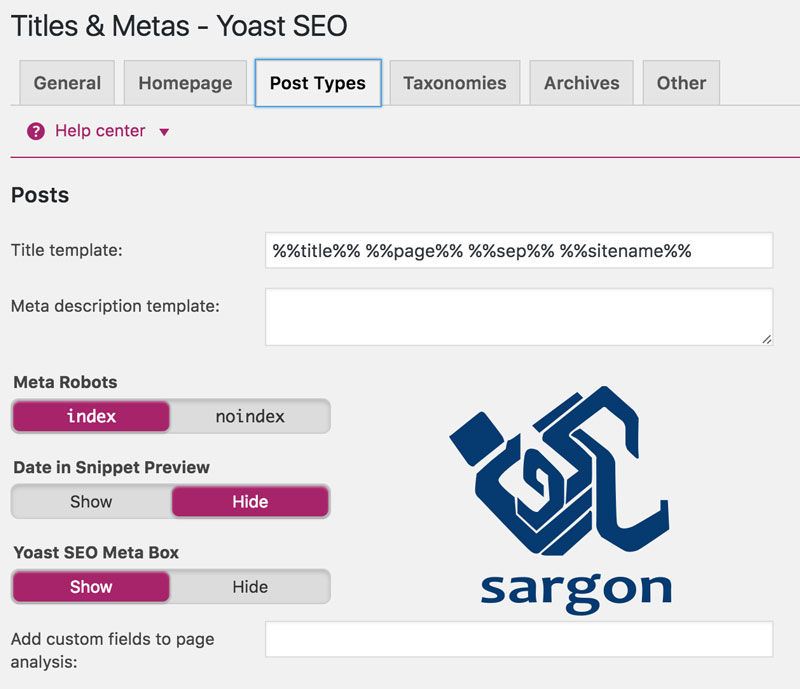
Task: Focus the Meta description template textarea
Action: 519,317
